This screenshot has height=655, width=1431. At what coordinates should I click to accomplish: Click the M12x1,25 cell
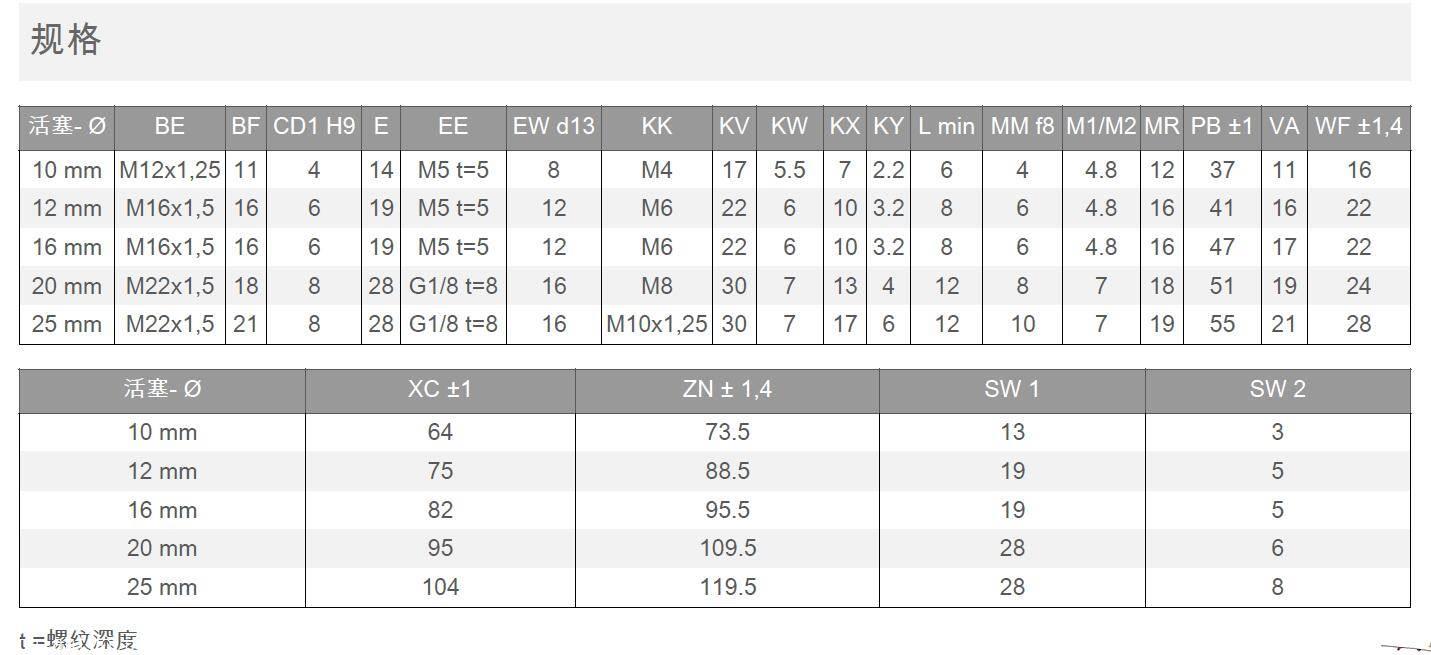click(x=170, y=170)
